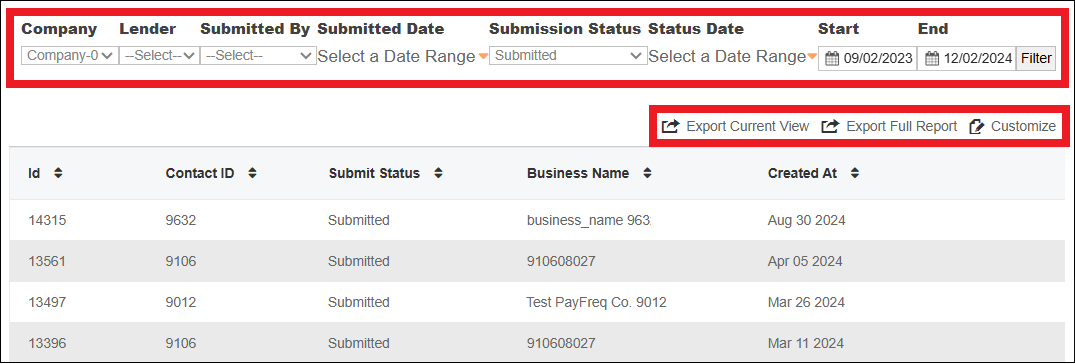Expand Submitted Date range picker
The height and width of the screenshot is (364, 1075).
pyautogui.click(x=402, y=57)
